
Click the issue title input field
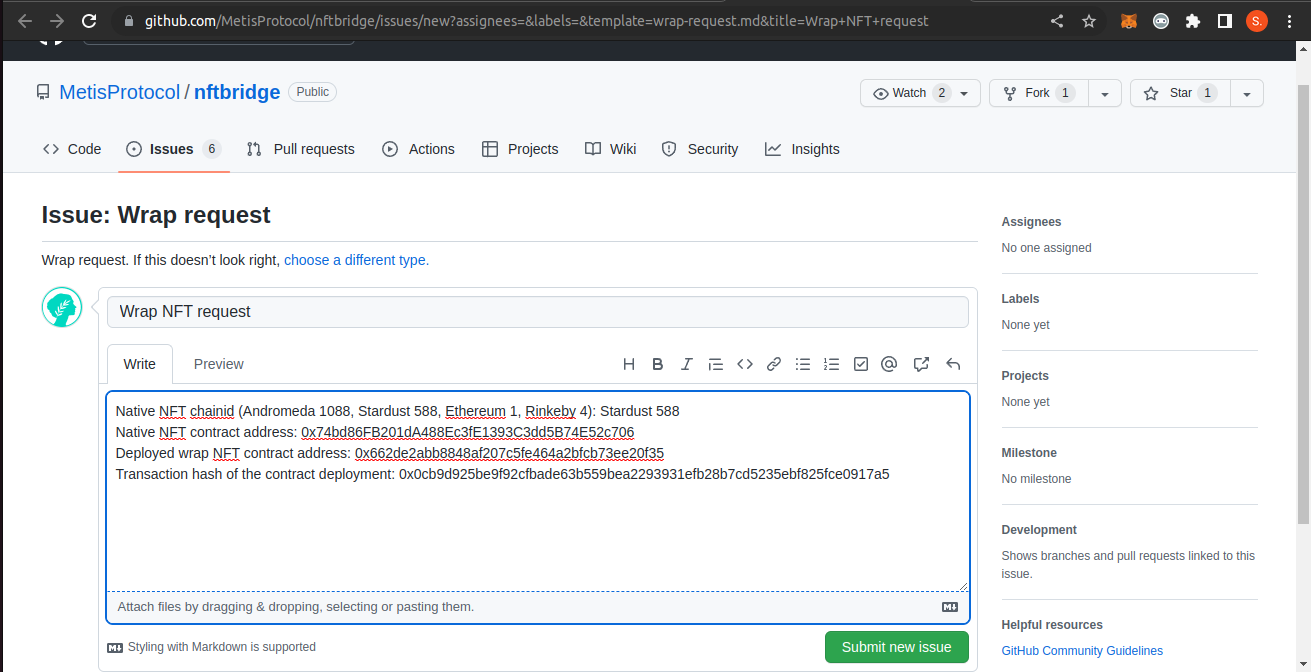coord(537,312)
